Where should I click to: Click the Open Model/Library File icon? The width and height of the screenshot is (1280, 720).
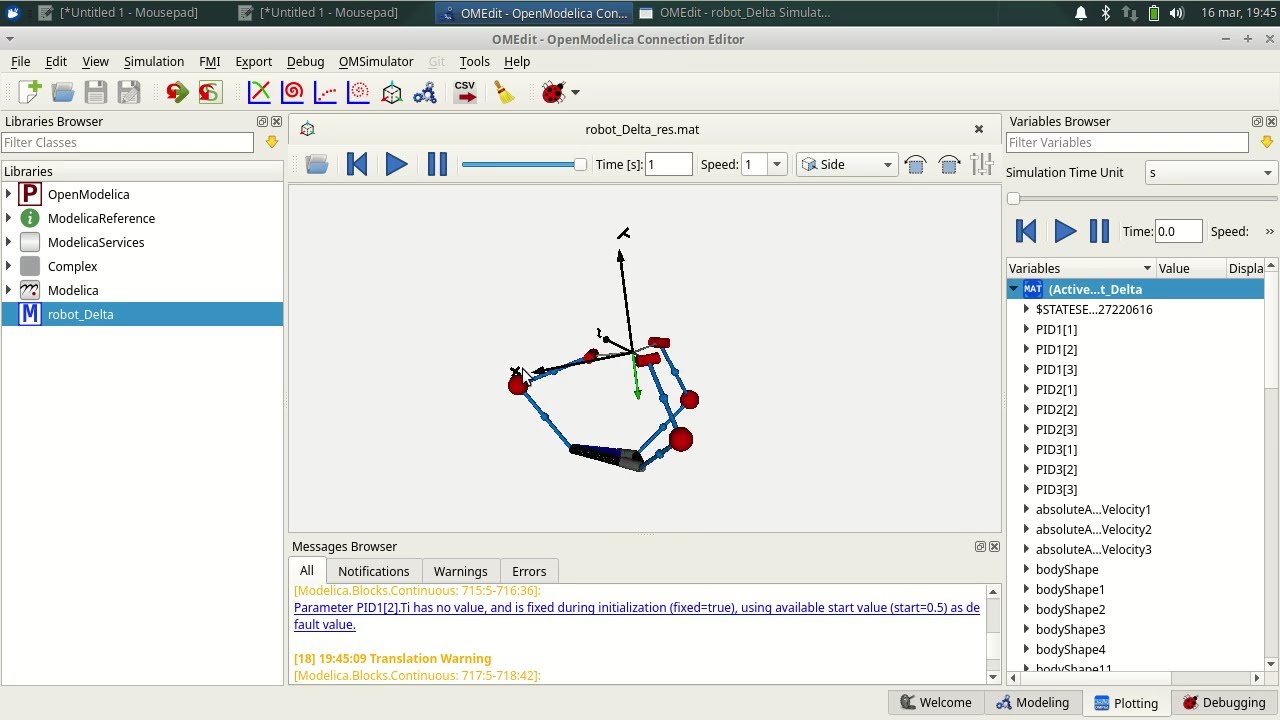click(63, 92)
